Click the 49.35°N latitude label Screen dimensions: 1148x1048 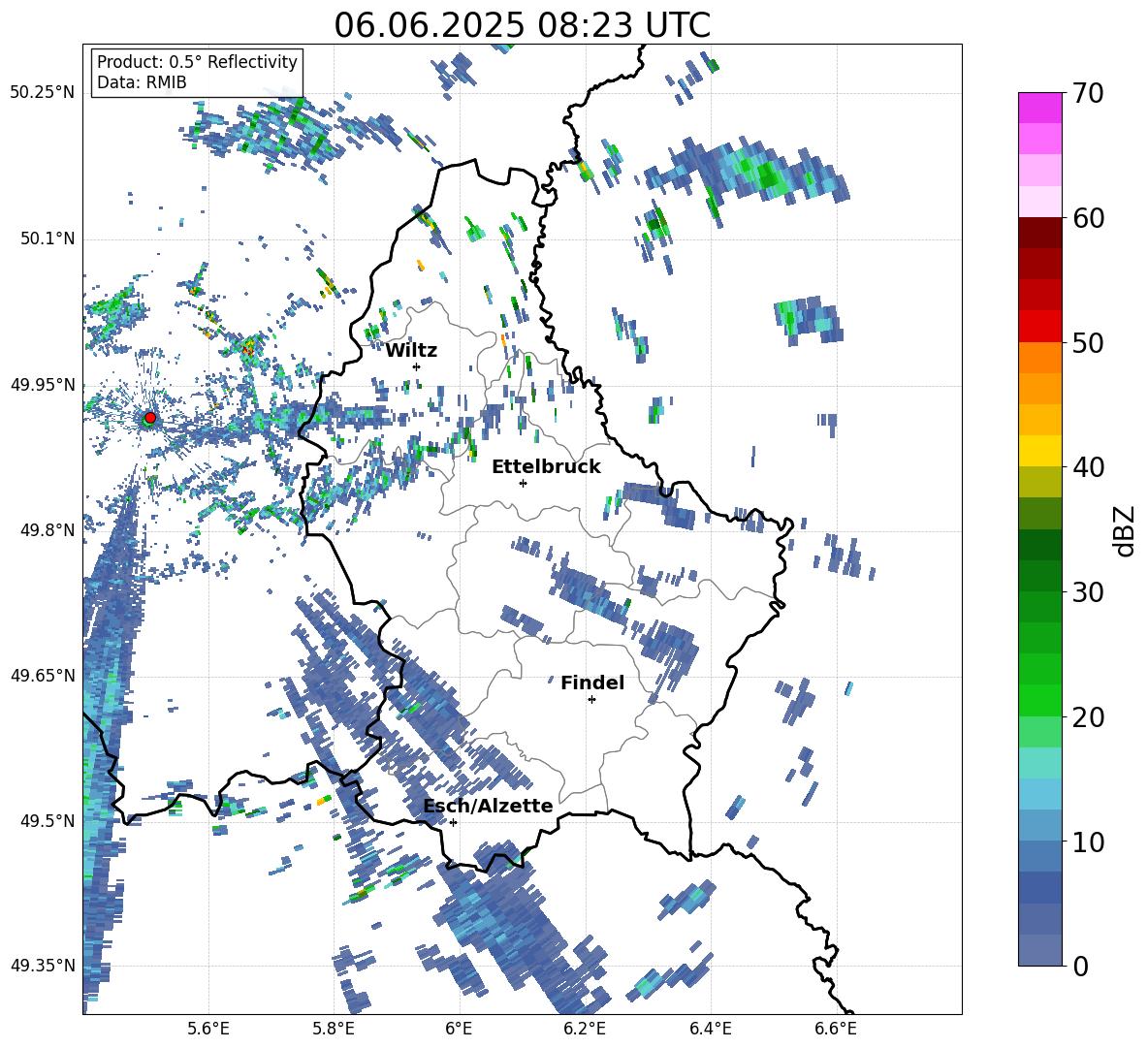[x=43, y=966]
